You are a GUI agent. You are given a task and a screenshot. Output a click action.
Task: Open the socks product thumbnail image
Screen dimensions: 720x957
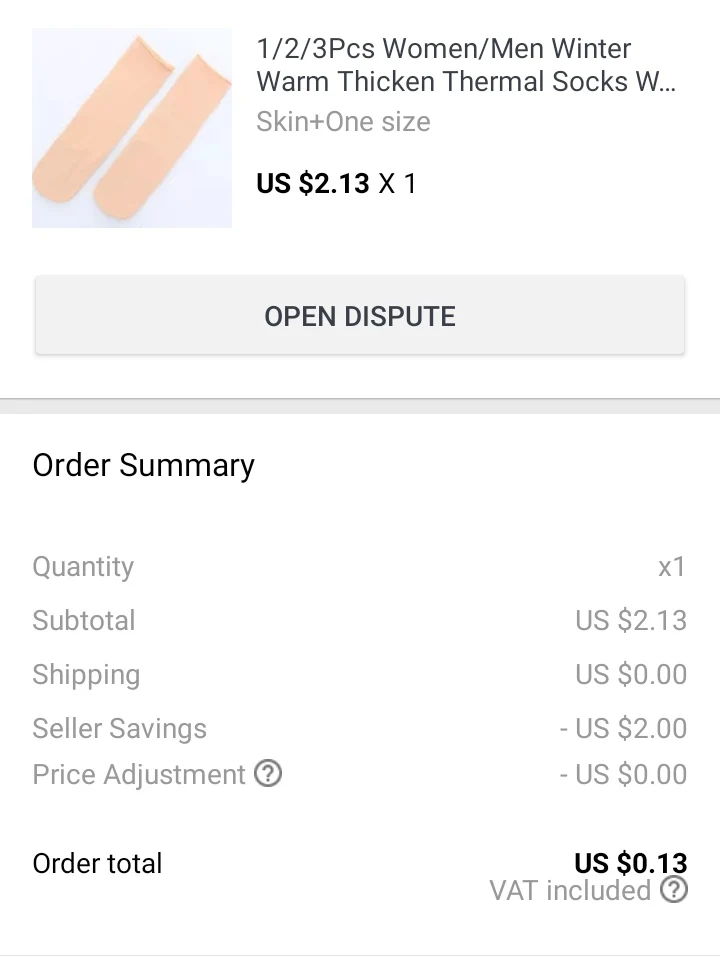pos(132,128)
